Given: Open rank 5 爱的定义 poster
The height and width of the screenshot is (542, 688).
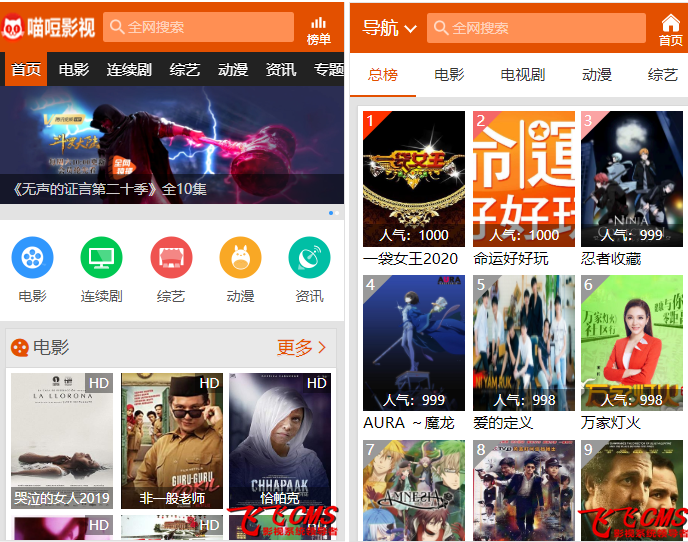Looking at the screenshot, I should point(524,343).
